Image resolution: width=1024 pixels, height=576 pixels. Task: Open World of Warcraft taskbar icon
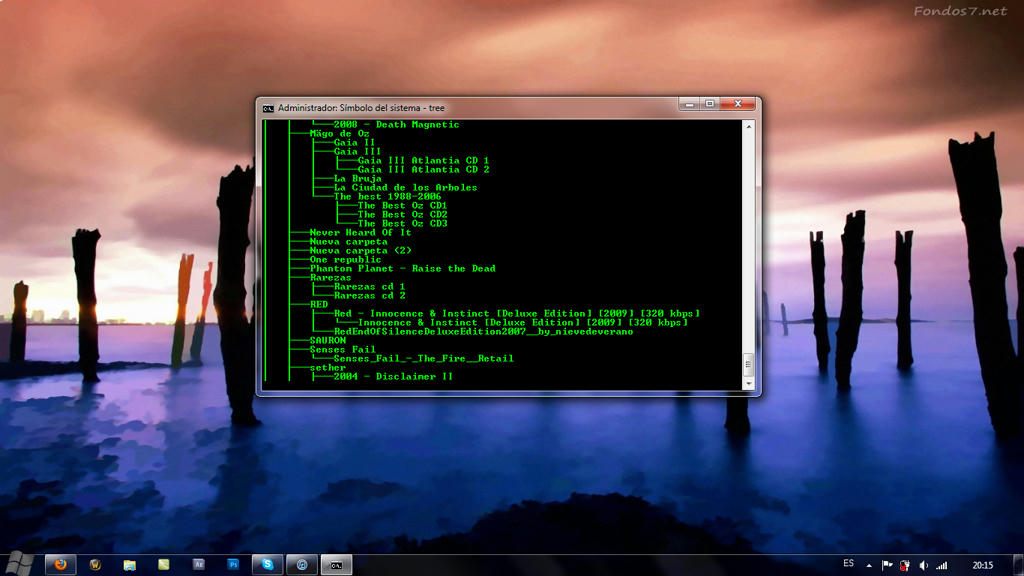95,564
